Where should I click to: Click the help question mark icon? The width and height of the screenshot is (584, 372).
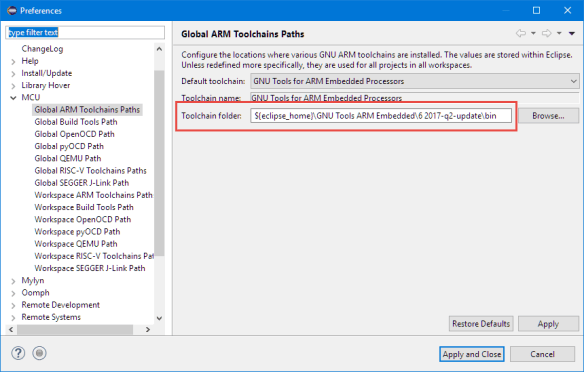18,353
